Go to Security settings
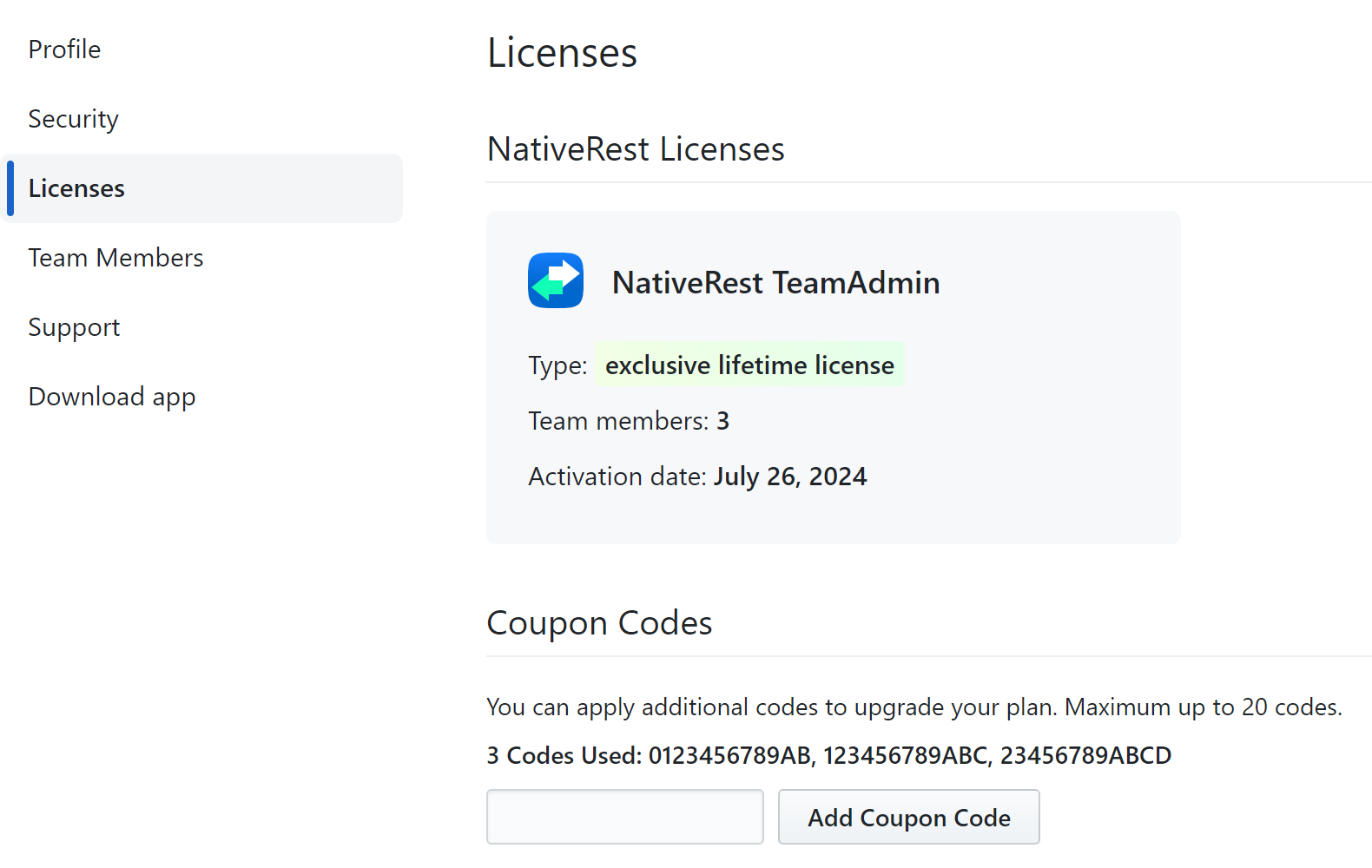 point(73,119)
